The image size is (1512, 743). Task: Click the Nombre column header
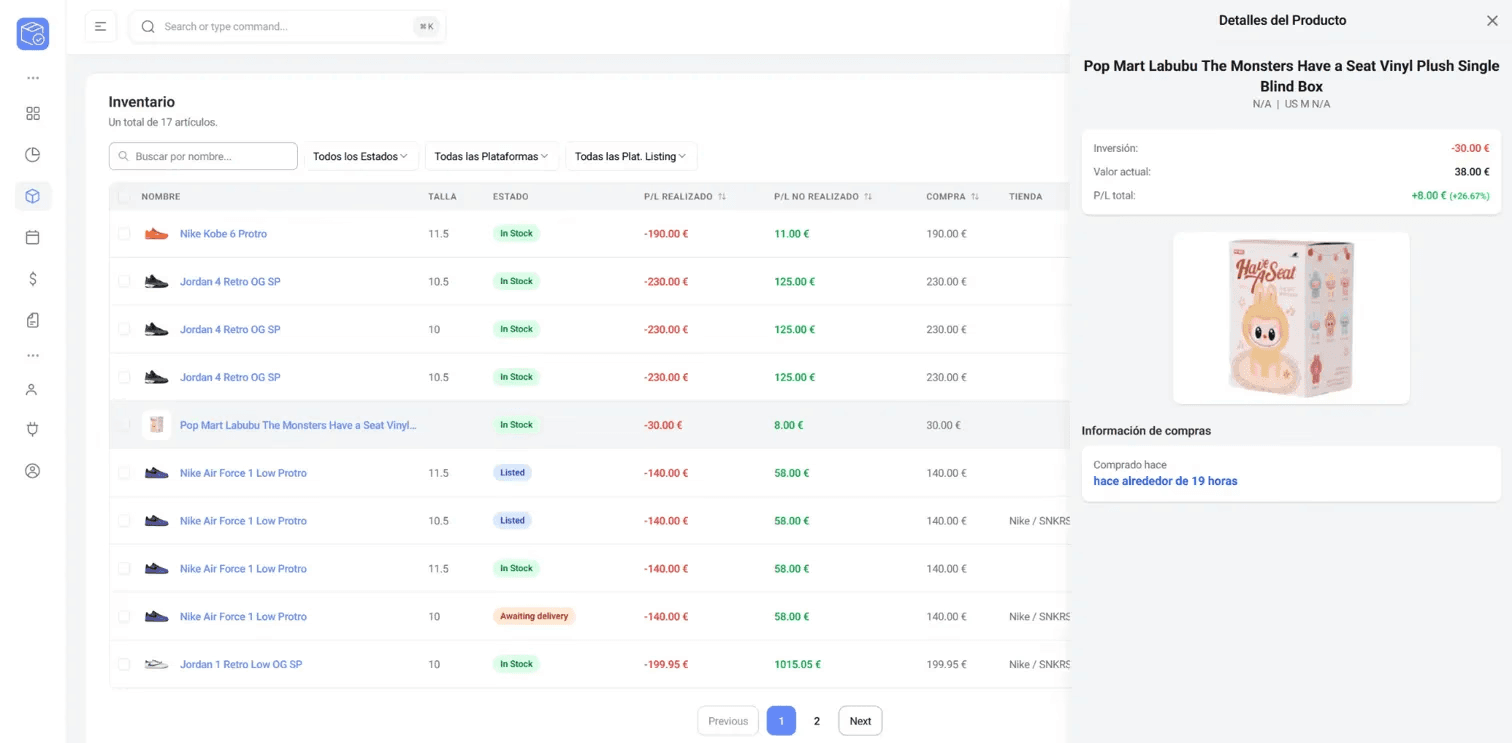(161, 197)
